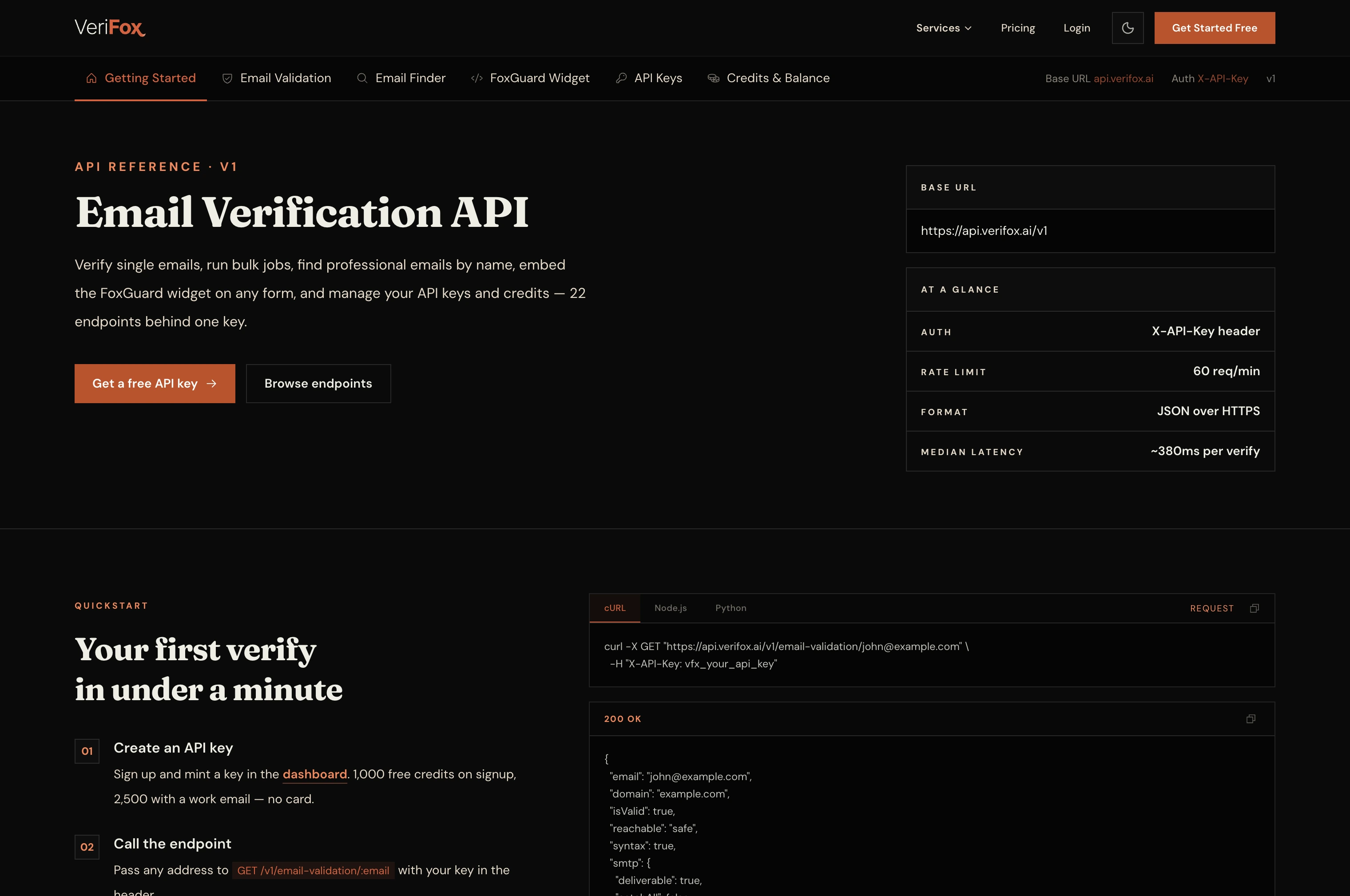Switch to the FoxGuard Widget tab
The width and height of the screenshot is (1350, 896).
click(x=530, y=78)
